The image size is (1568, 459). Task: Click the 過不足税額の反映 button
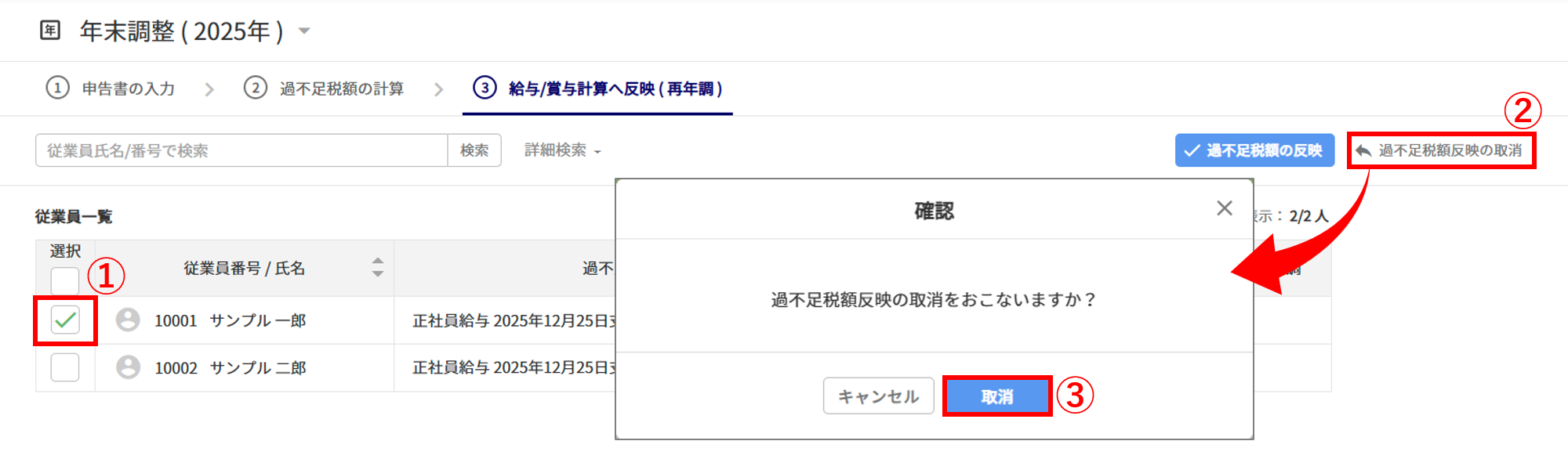coord(1254,150)
